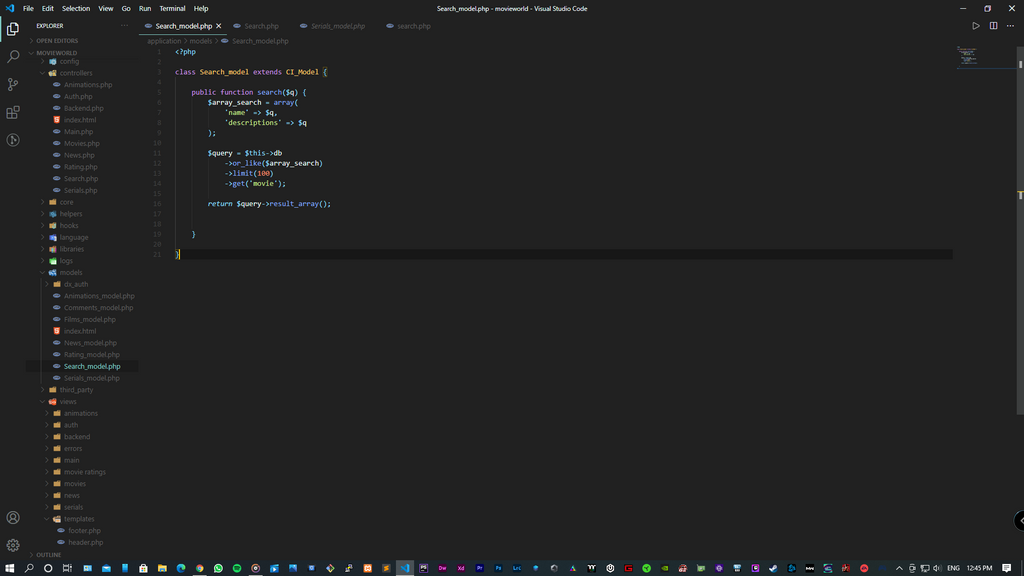
Task: Click the VS Code logo icon
Action: 10,8
